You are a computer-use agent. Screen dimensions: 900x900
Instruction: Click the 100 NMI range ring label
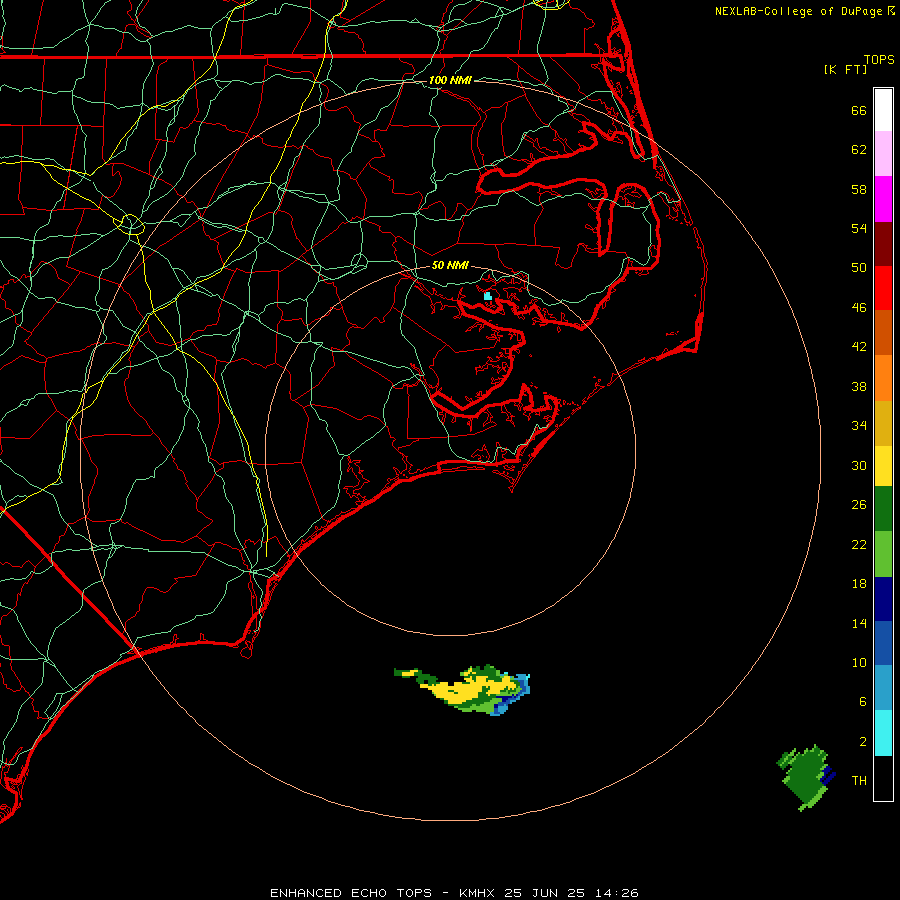click(450, 80)
